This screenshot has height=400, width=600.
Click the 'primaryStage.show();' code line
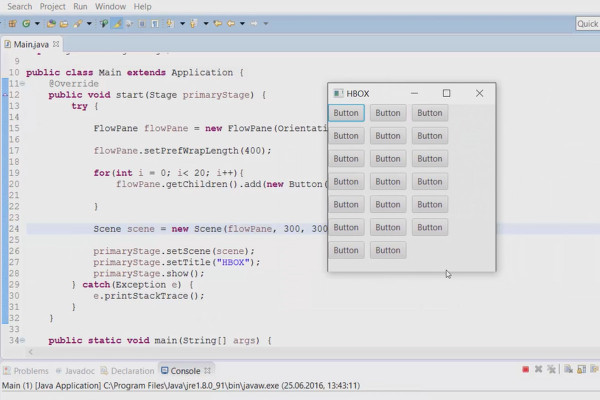point(149,273)
